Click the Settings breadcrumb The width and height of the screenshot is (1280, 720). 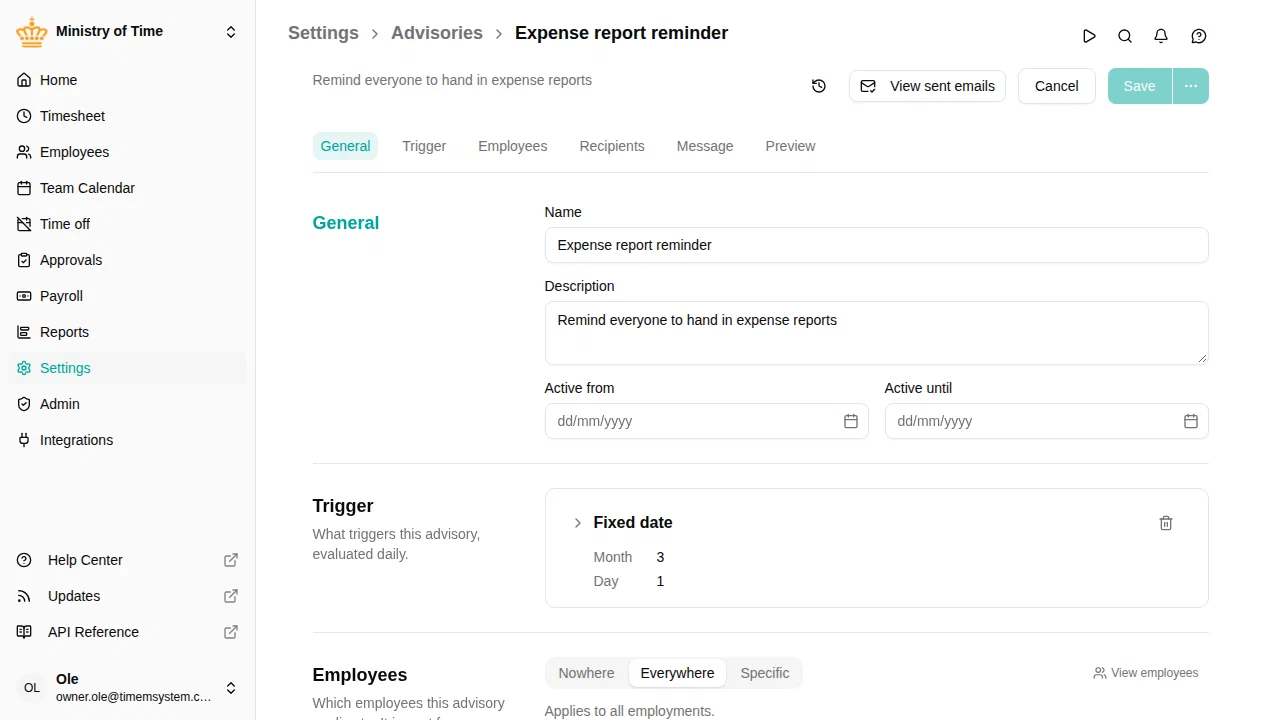click(323, 33)
